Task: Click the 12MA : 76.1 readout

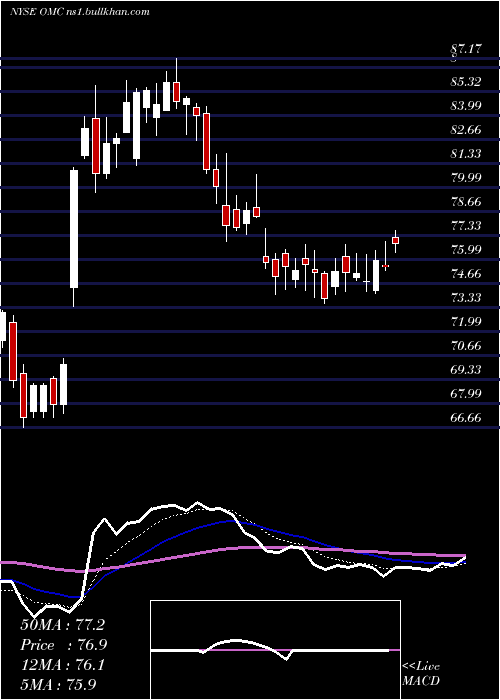Action: click(62, 665)
